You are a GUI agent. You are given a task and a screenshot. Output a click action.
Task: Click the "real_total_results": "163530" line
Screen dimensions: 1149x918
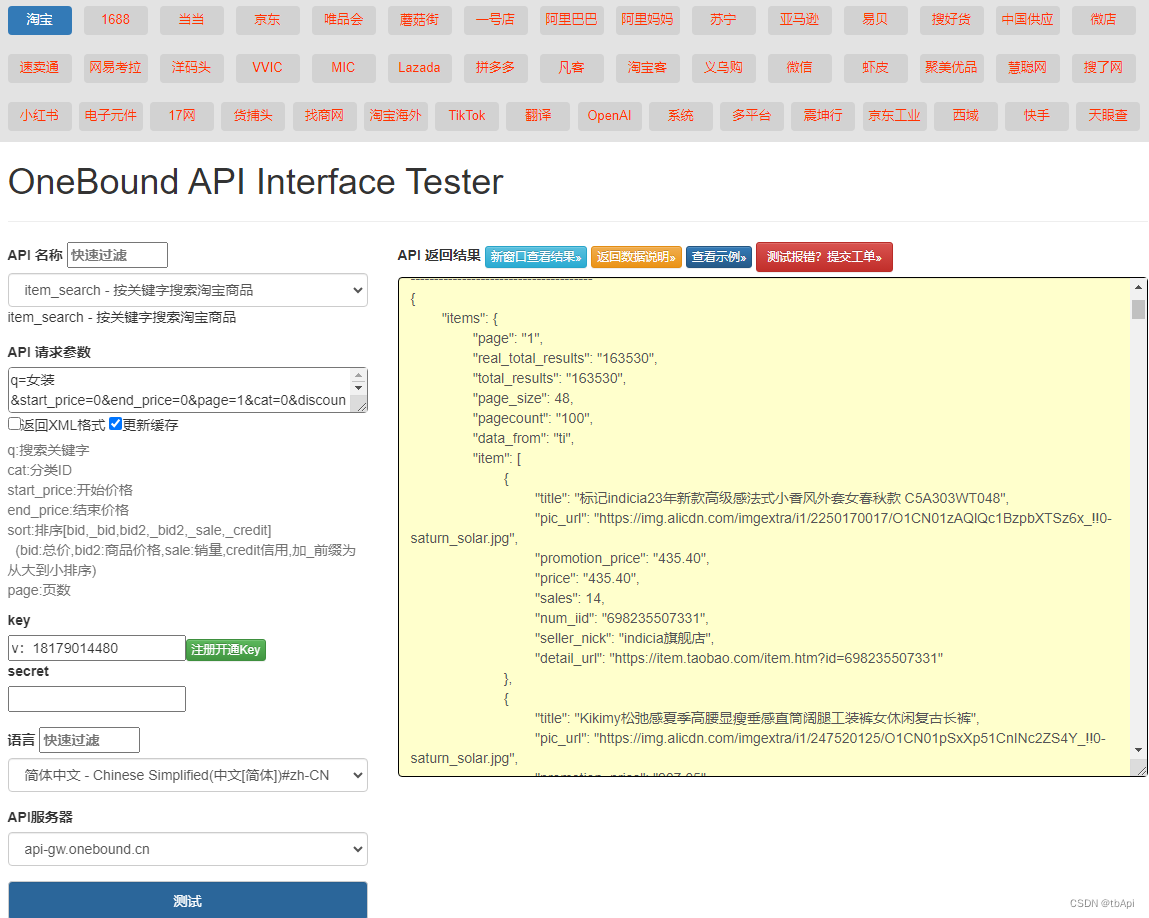click(565, 358)
